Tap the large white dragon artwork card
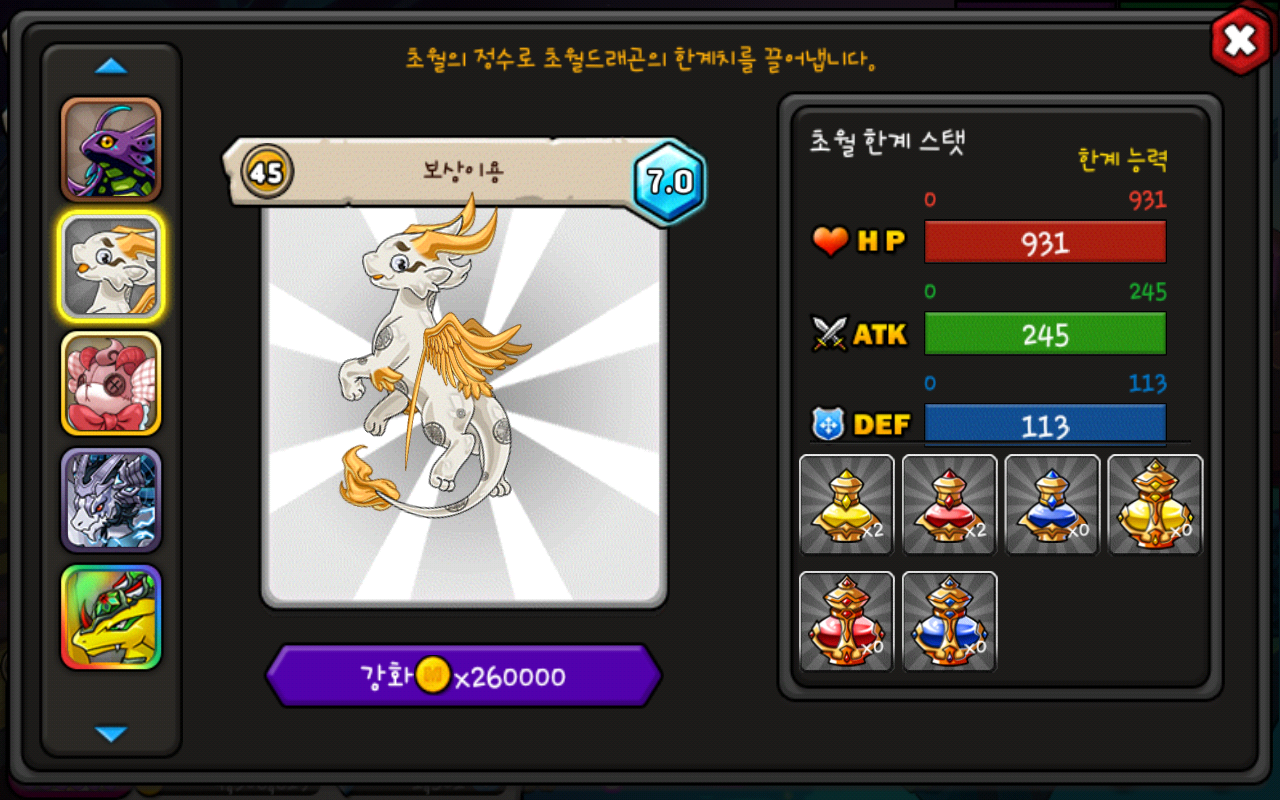The width and height of the screenshot is (1280, 800). (x=464, y=403)
